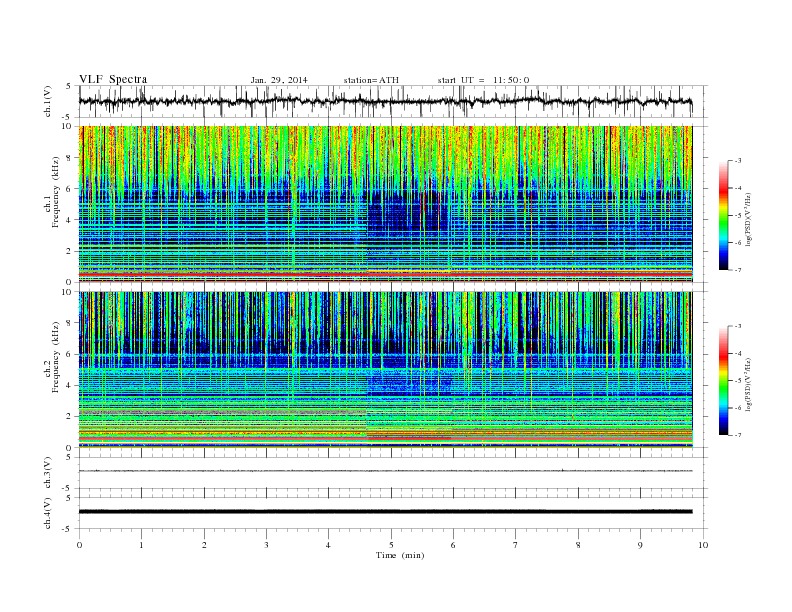The height and width of the screenshot is (612, 792).
Task: Click the "5" tick on ch.3(V) axis
Action: [69, 457]
